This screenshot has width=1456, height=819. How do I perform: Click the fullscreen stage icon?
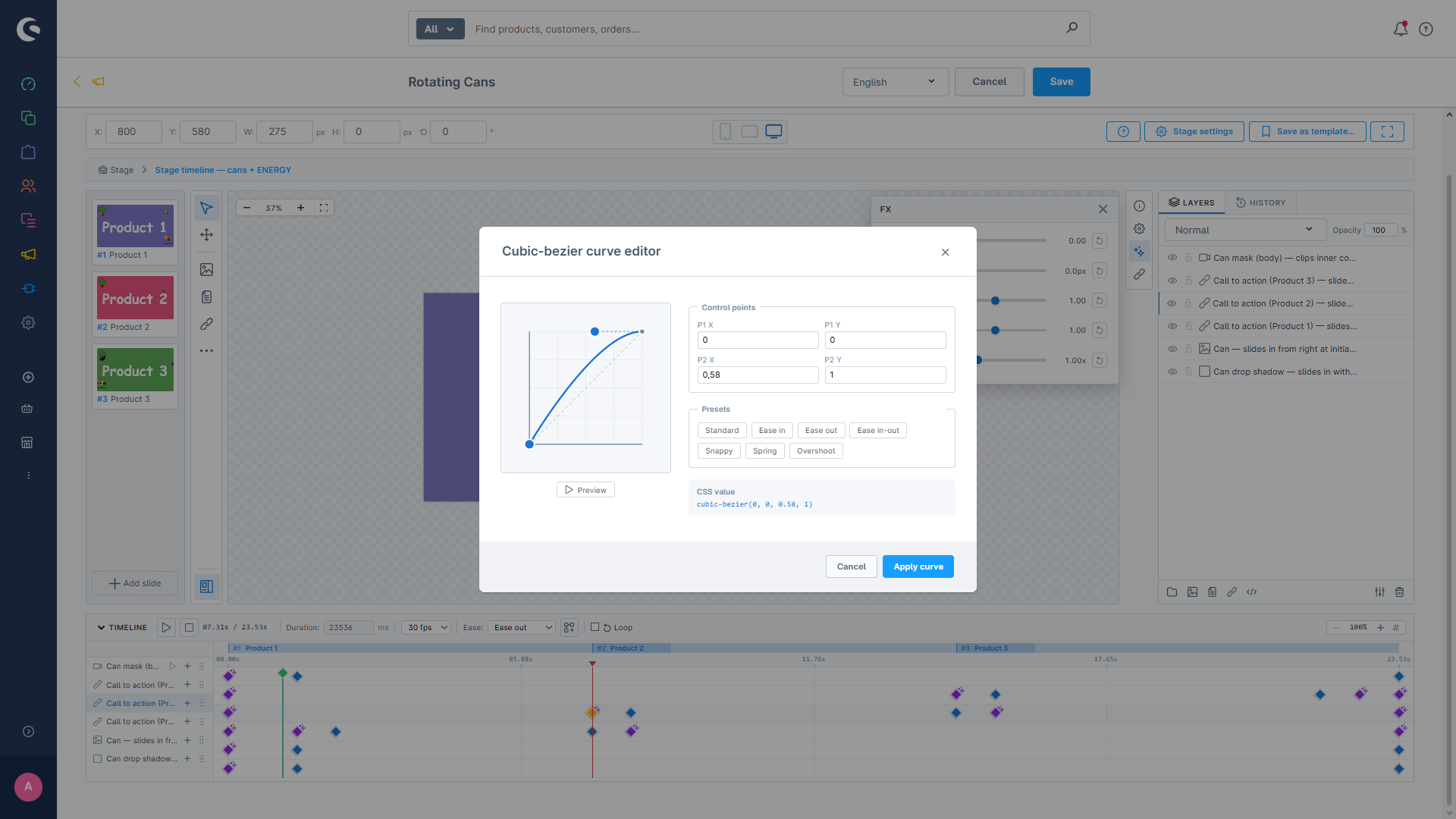(x=1387, y=132)
